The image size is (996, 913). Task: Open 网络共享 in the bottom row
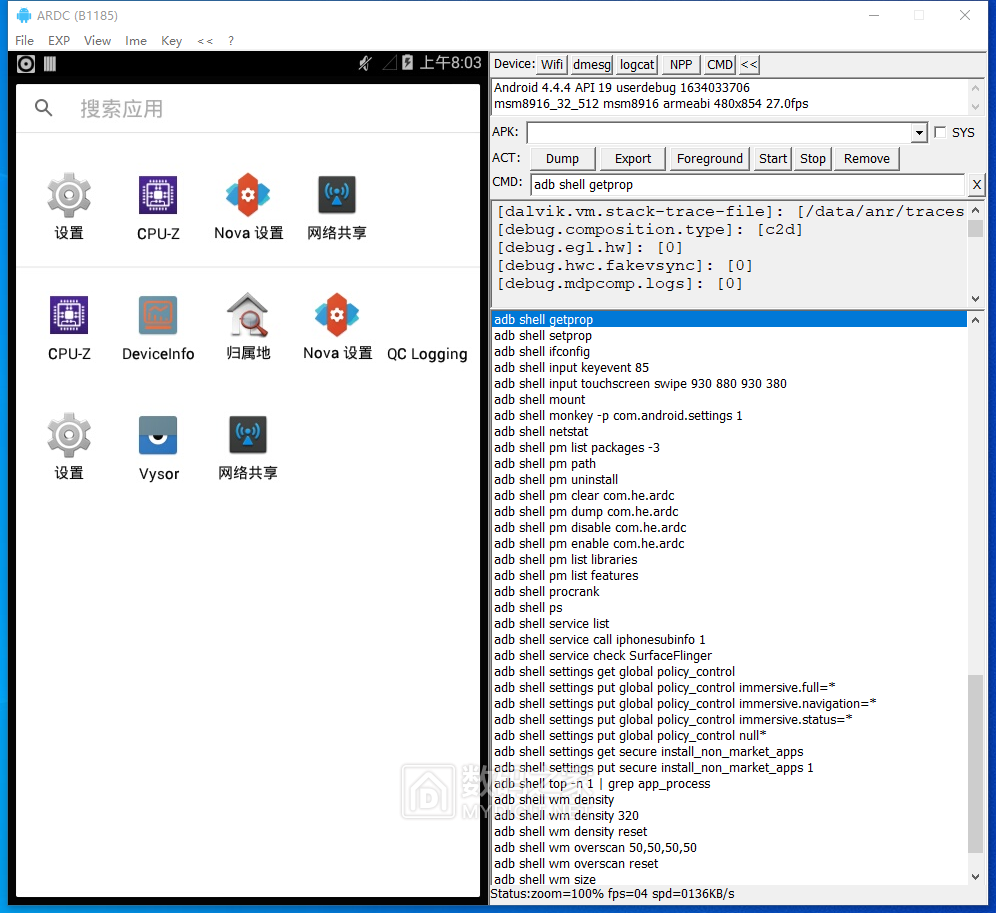(248, 446)
